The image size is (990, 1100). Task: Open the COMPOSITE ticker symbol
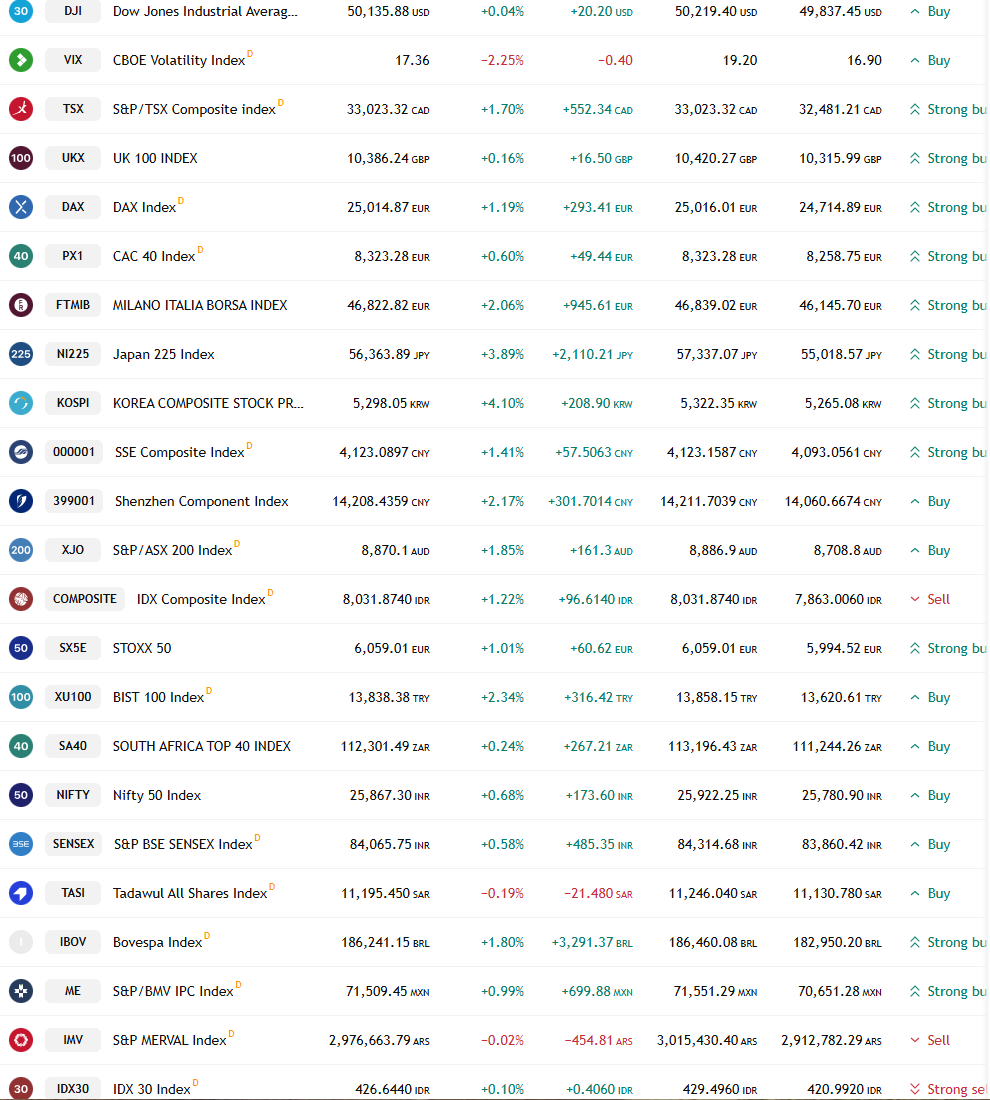tap(85, 598)
